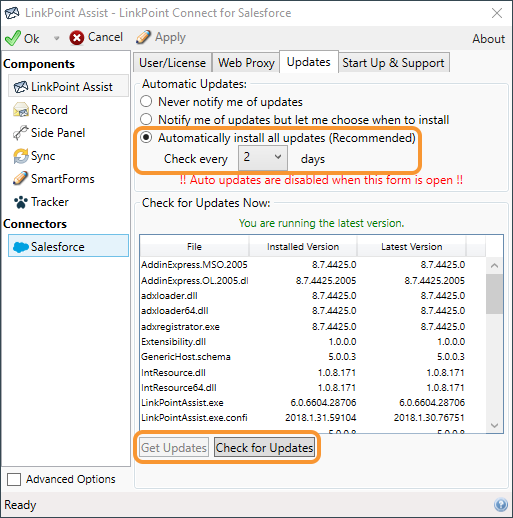Click the latest version 2018.1.30.76751 cell
The height and width of the screenshot is (518, 513).
[429, 418]
